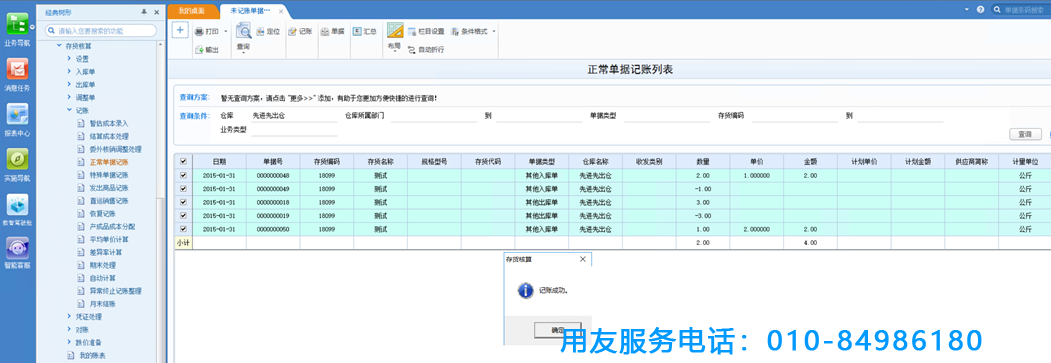Viewport: 1051px width, 363px height.
Task: Expand the 入库单 tree node
Action: coord(68,71)
